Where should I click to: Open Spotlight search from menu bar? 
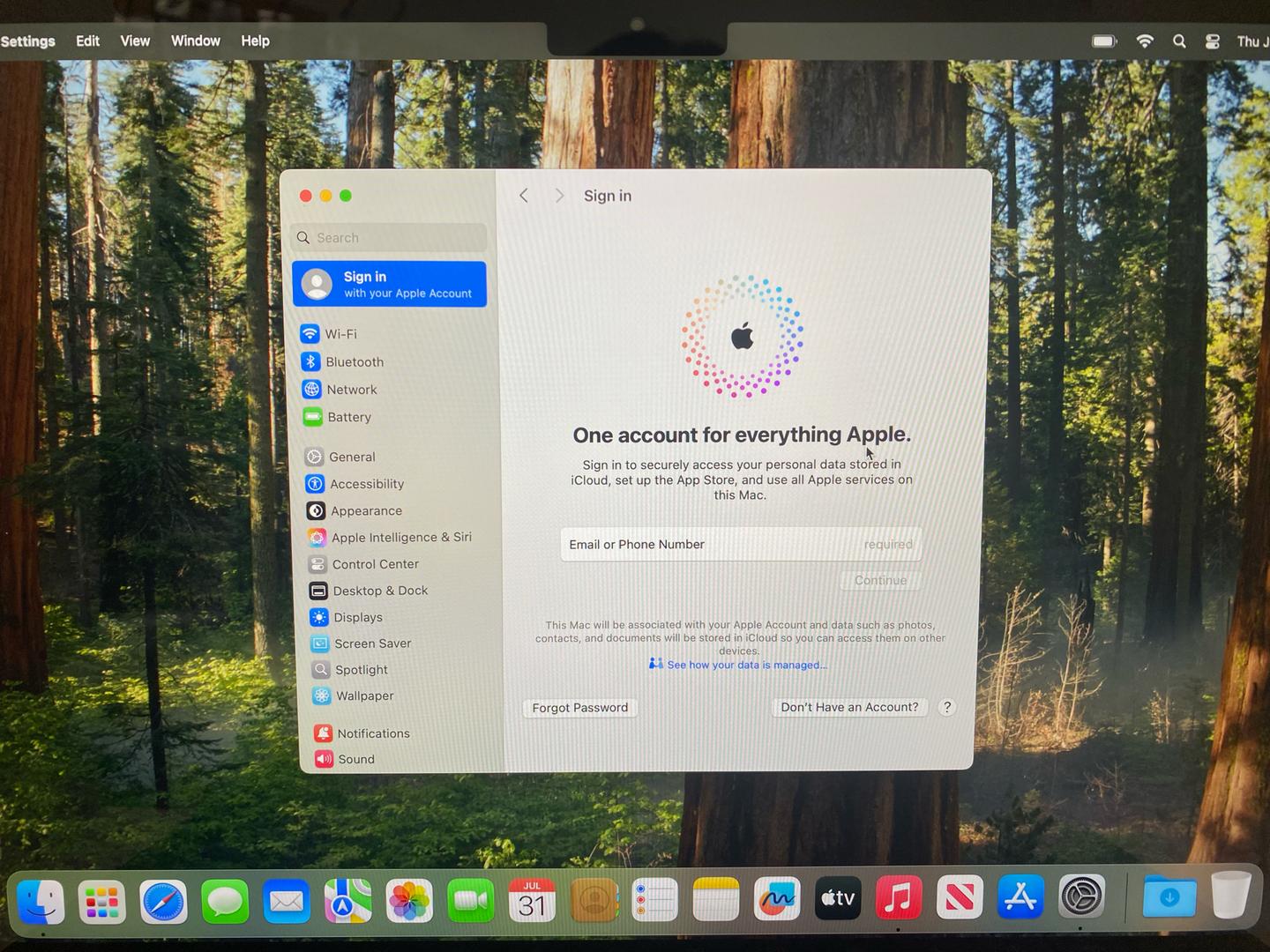pos(1179,41)
